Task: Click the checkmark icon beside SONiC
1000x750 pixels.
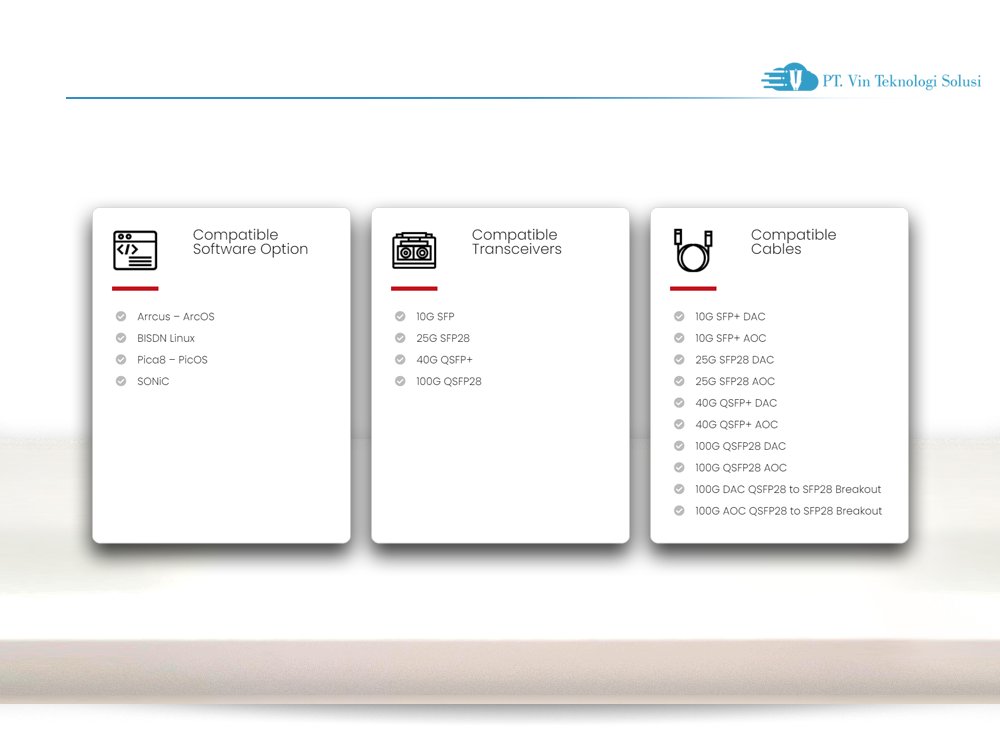Action: pyautogui.click(x=121, y=381)
